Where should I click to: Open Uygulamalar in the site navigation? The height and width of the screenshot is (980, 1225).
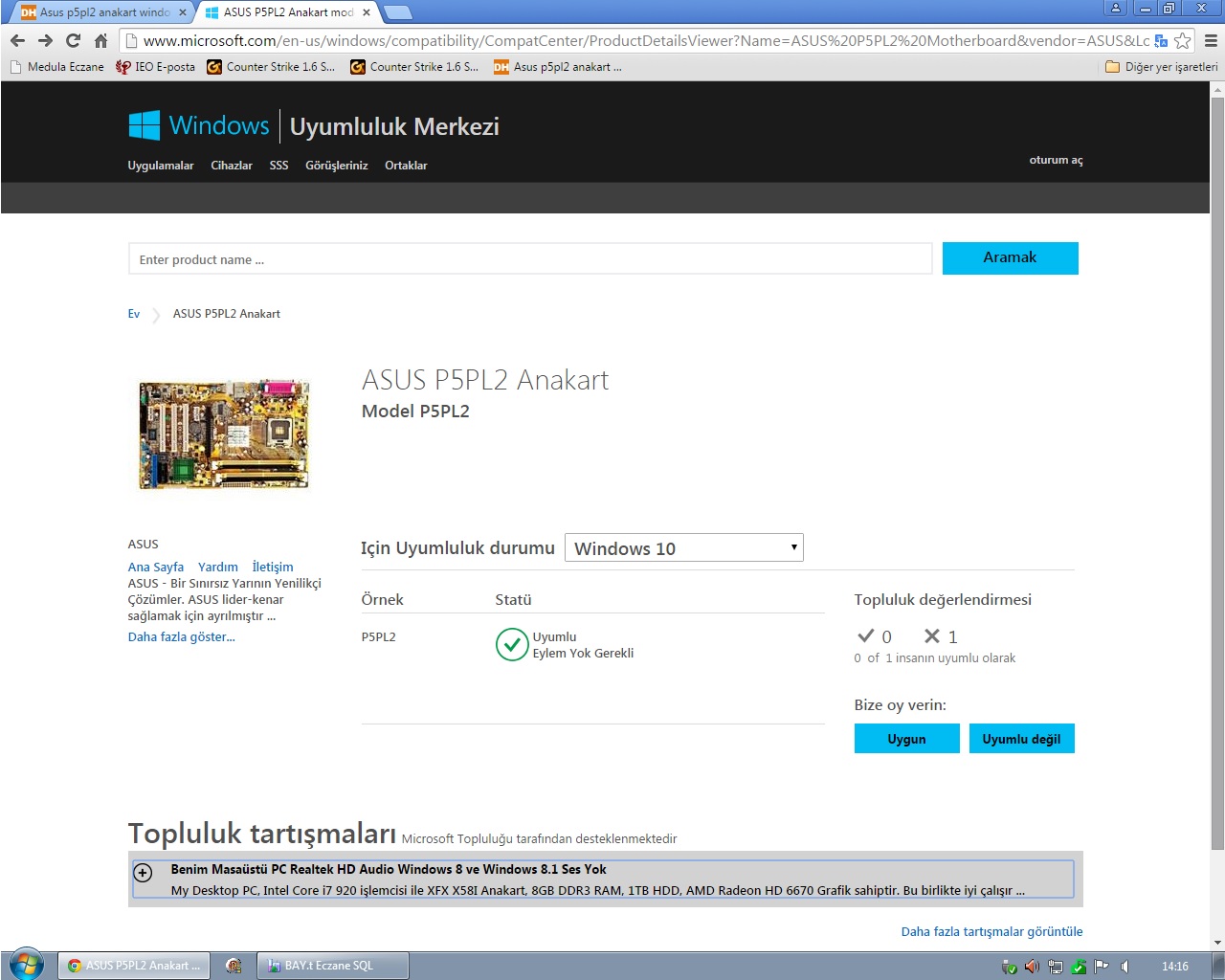click(x=161, y=166)
